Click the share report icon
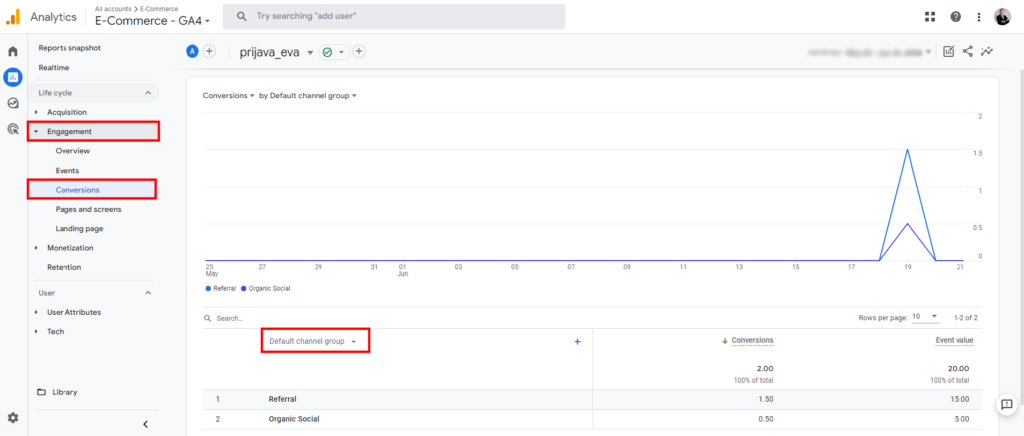This screenshot has width=1024, height=436. [x=968, y=51]
